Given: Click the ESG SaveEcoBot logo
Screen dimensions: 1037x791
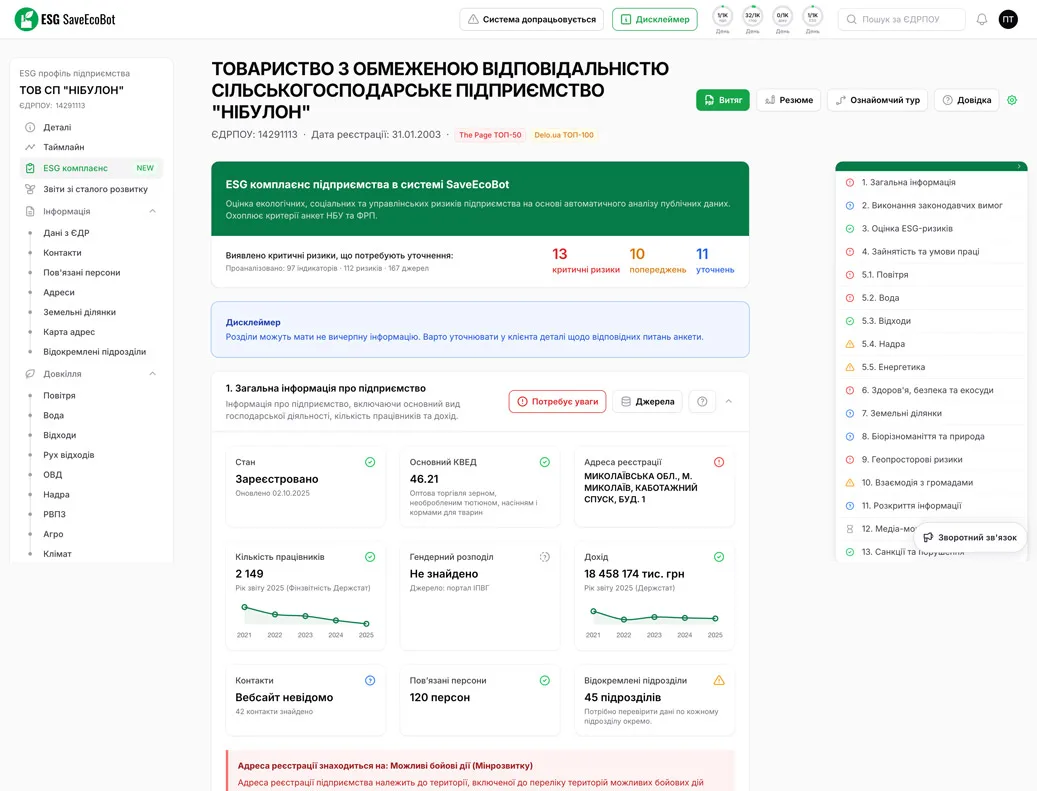Looking at the screenshot, I should tap(65, 19).
